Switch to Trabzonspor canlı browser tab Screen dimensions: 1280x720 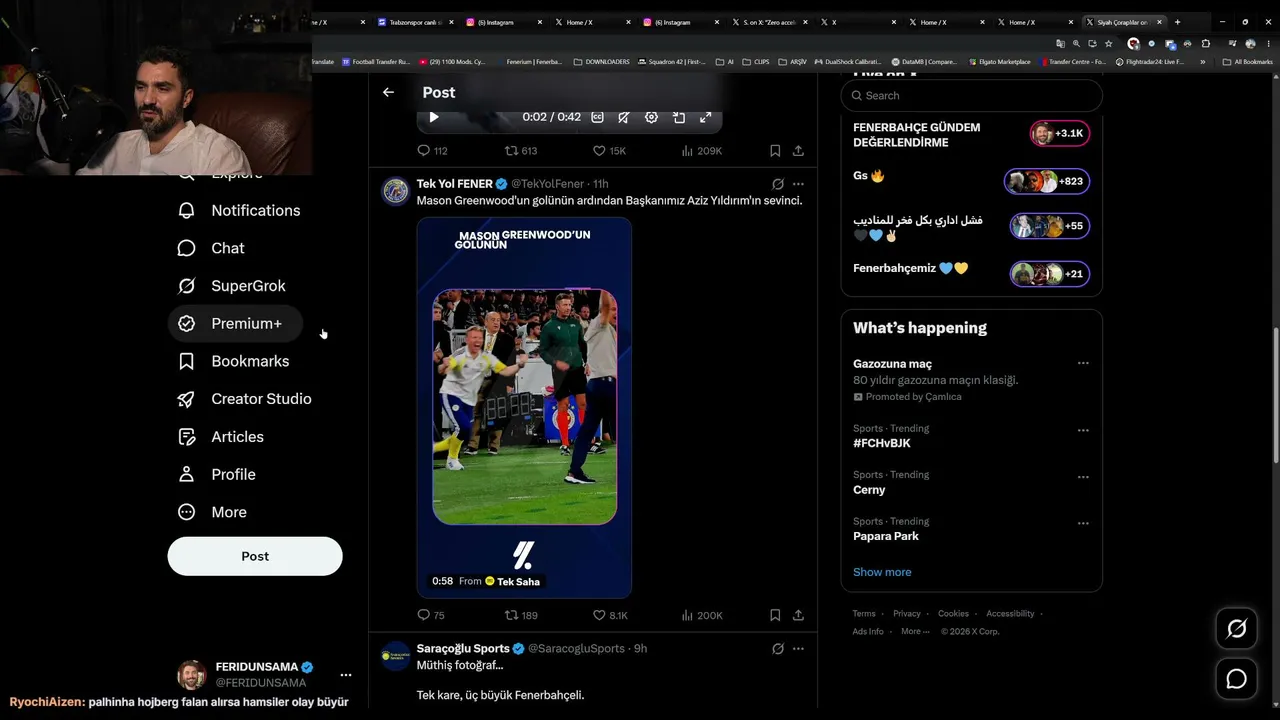415,22
